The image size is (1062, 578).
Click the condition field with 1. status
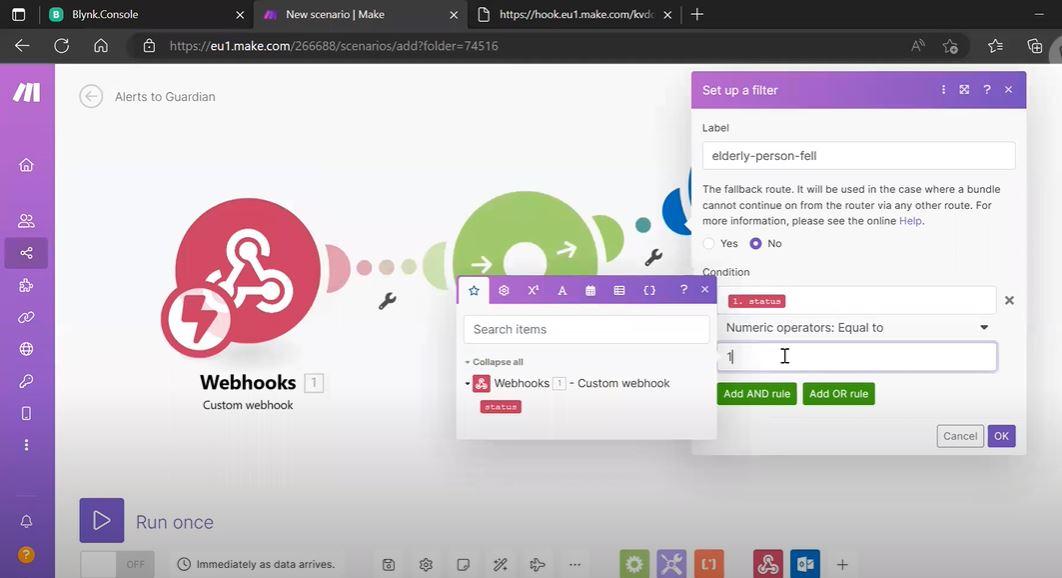857,300
